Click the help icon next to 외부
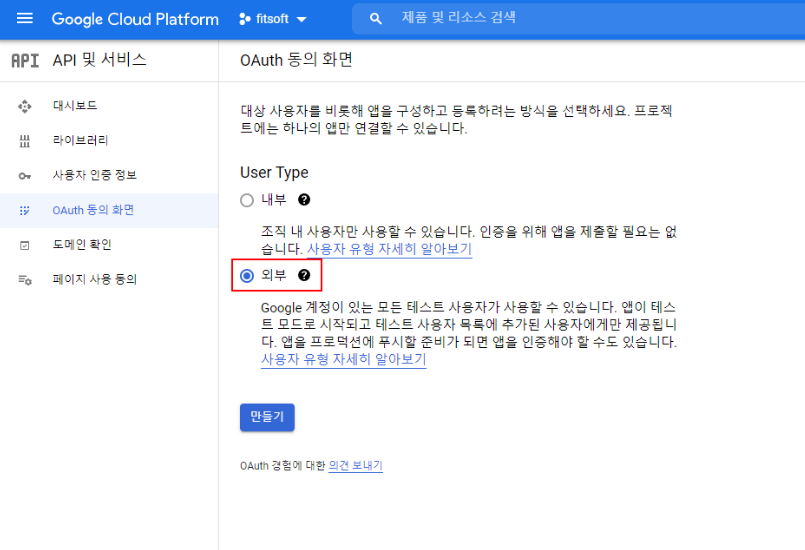 (304, 275)
